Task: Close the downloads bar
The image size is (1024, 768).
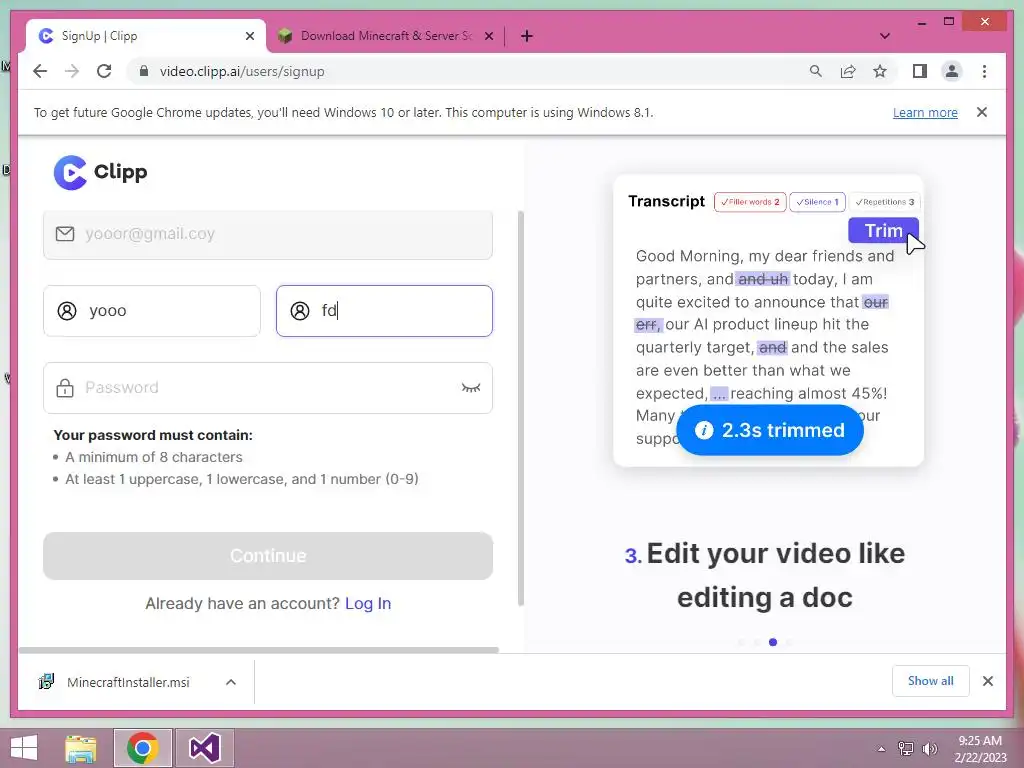Action: [987, 681]
